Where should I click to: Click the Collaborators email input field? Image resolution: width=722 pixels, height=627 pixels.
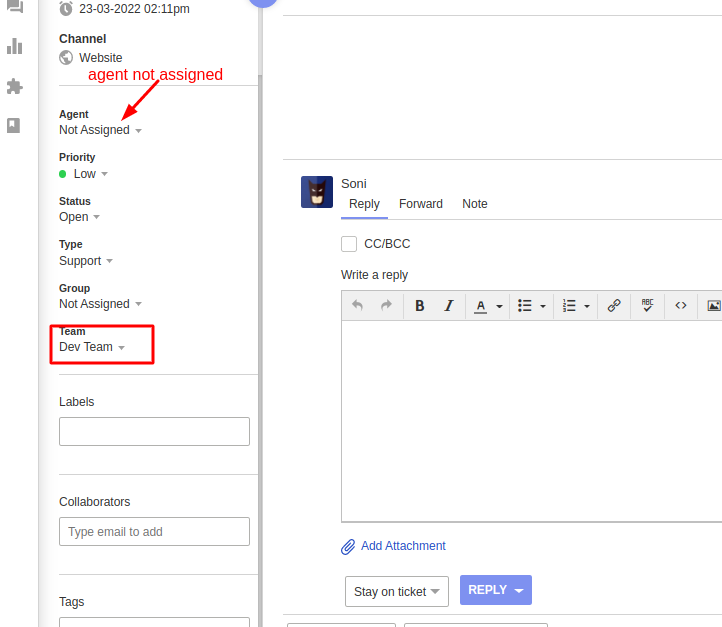tap(154, 532)
